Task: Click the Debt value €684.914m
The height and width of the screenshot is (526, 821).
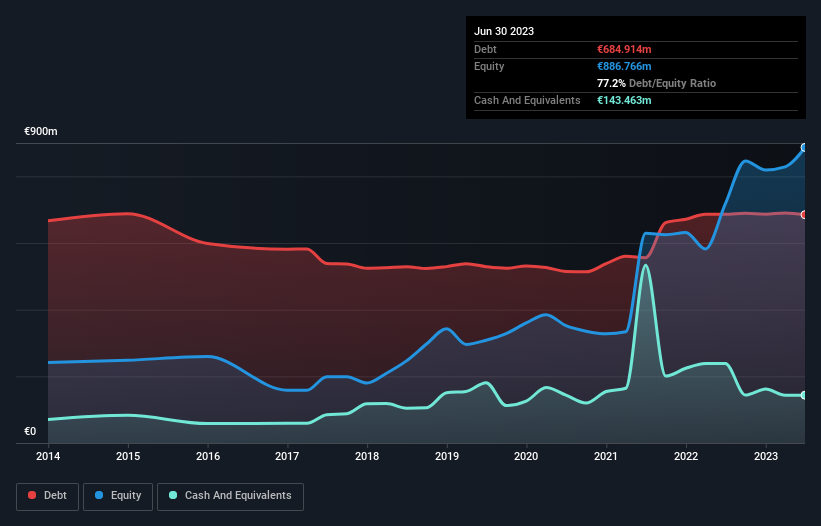Action: [x=624, y=49]
